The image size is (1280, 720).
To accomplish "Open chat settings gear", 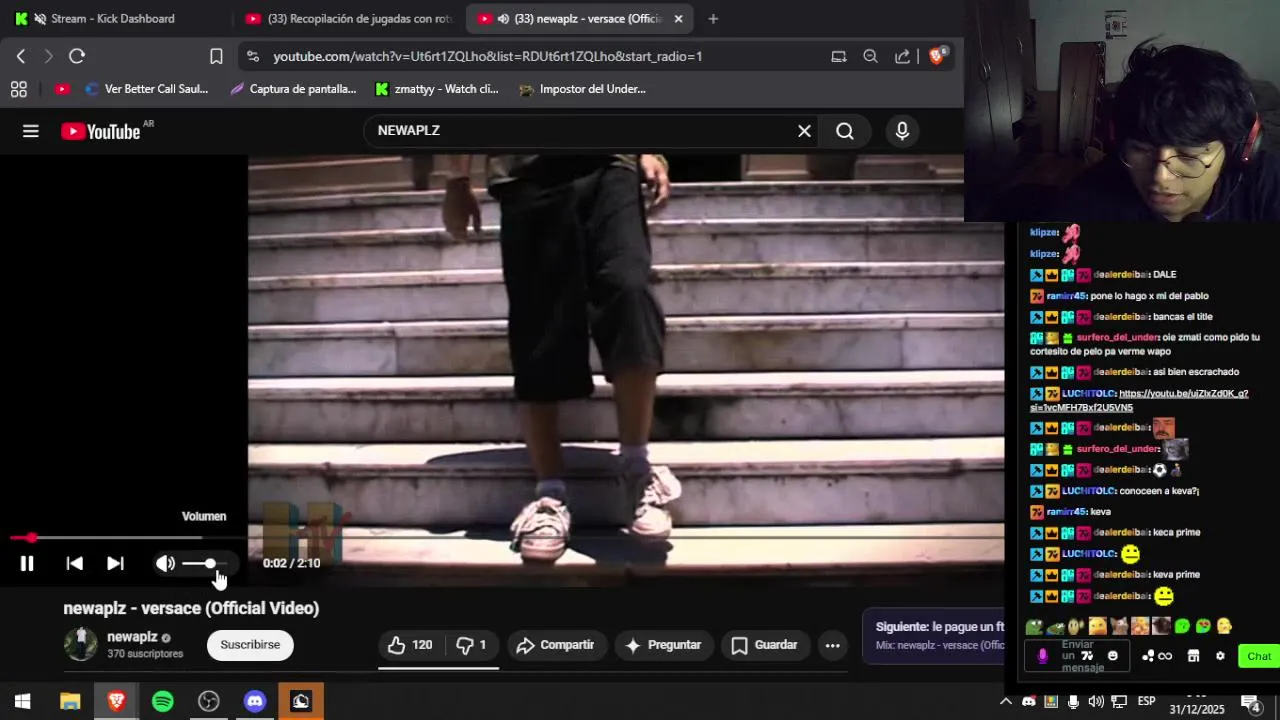I will pyautogui.click(x=1220, y=656).
